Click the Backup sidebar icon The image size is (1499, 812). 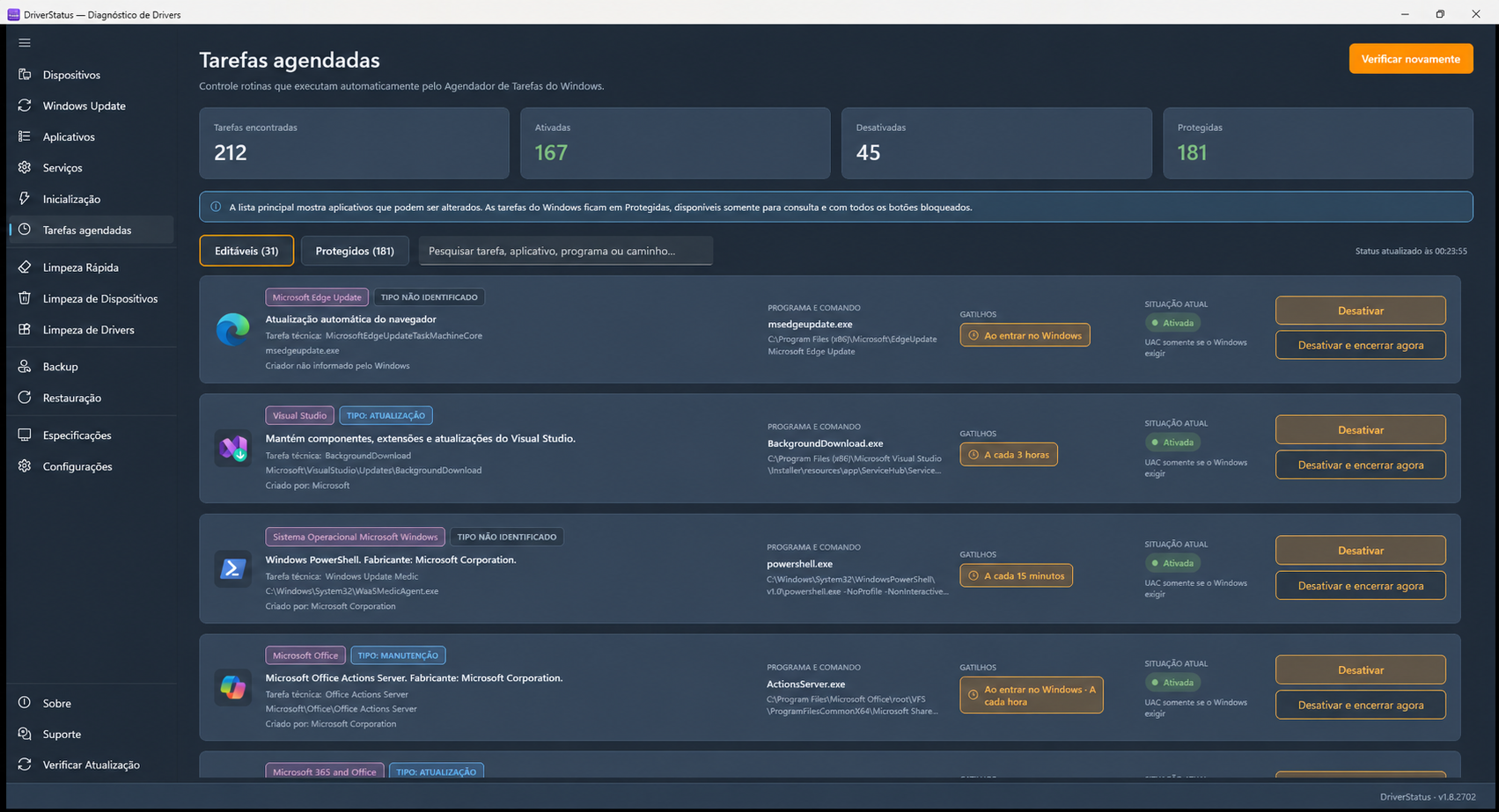25,366
